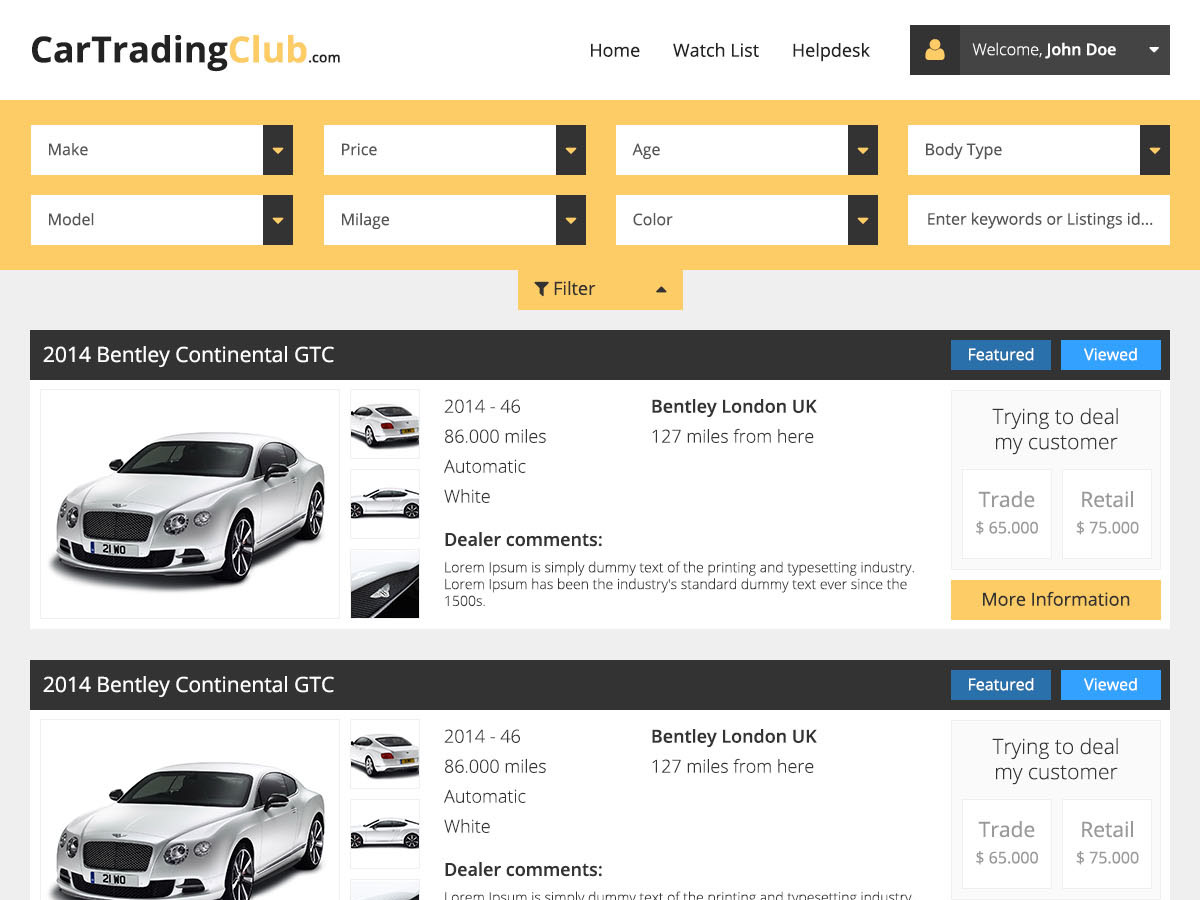Screen dimensions: 1200x900
Task: Click Bentley London UK dealer in first listing
Action: tap(734, 407)
